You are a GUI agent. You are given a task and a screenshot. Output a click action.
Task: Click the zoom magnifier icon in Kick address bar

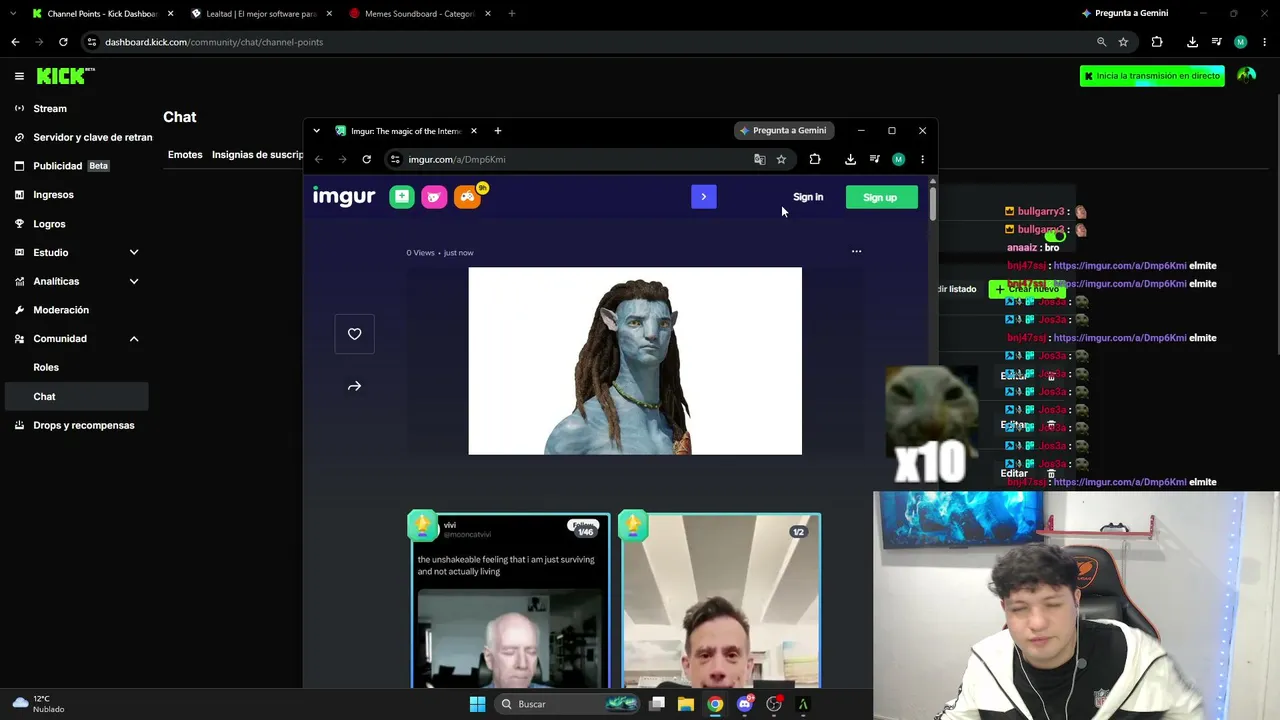coord(1102,42)
